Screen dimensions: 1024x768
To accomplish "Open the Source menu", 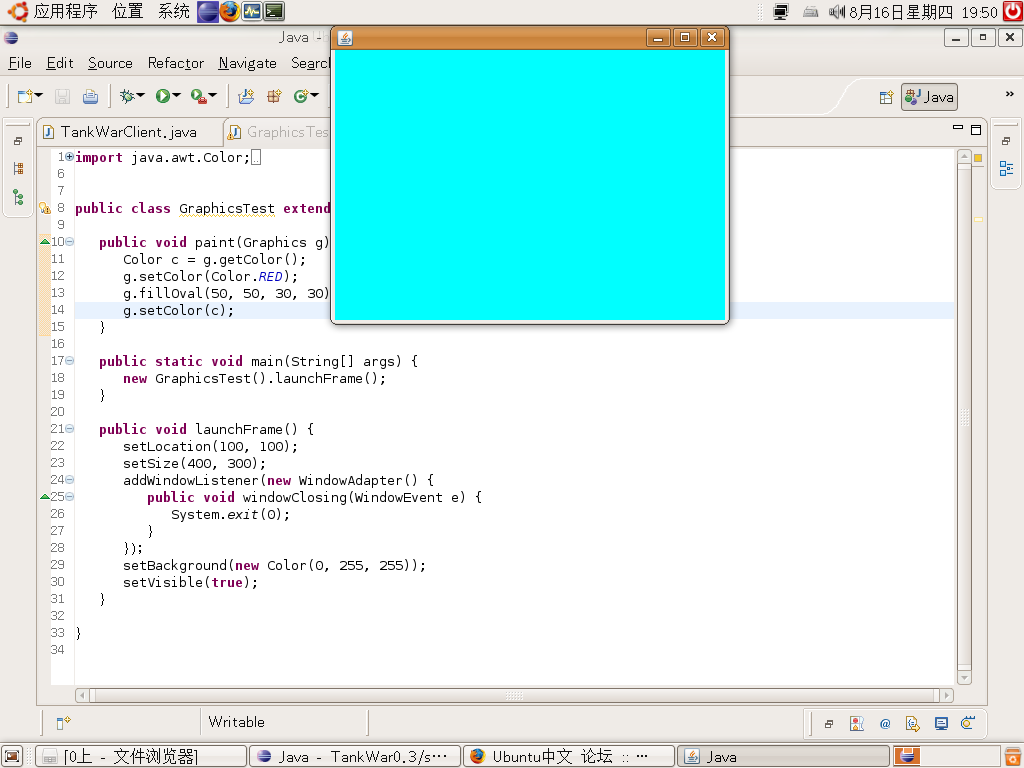I will point(110,63).
